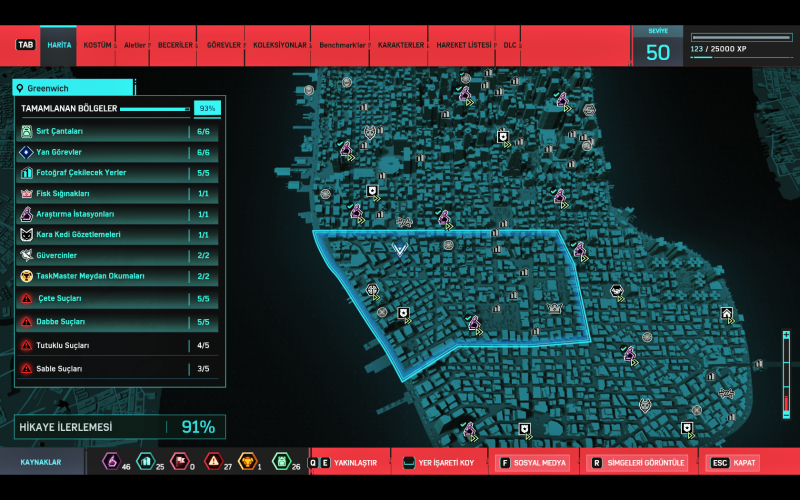
Task: Click the KAYNAKLAR label
Action: click(41, 462)
